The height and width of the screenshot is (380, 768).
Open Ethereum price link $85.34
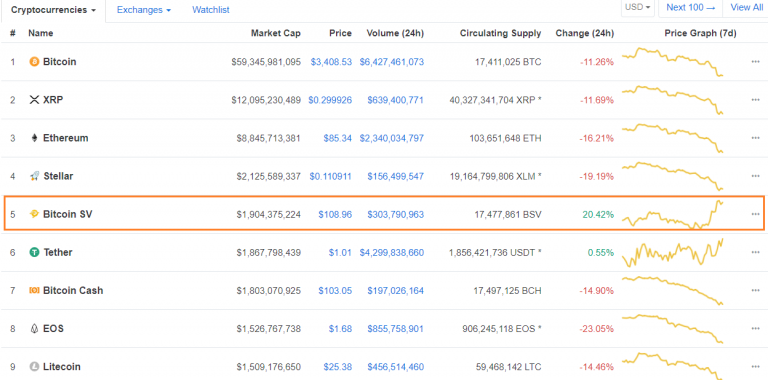(x=337, y=138)
